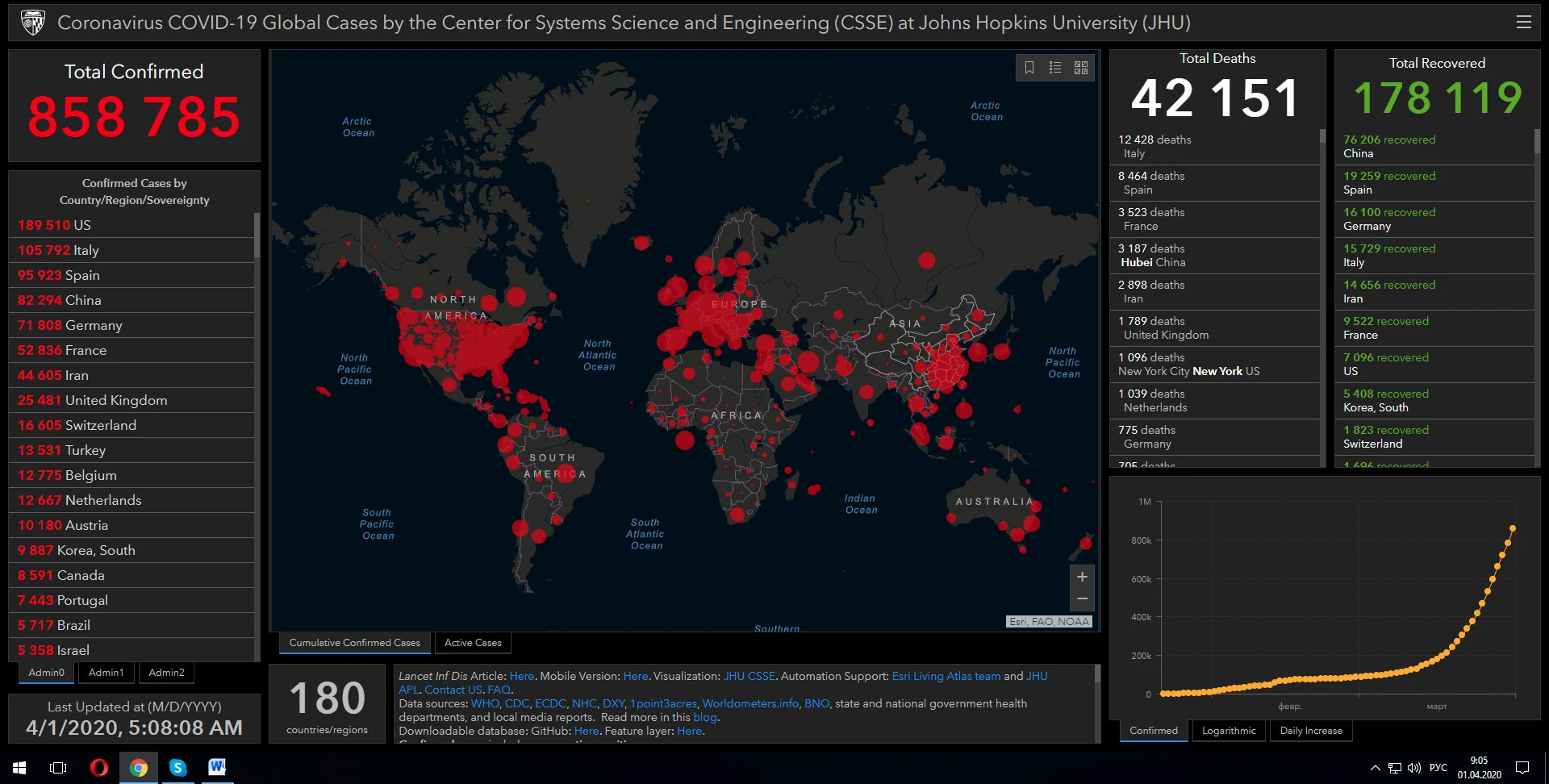Select the 16 605 Switzerland row

[x=132, y=425]
